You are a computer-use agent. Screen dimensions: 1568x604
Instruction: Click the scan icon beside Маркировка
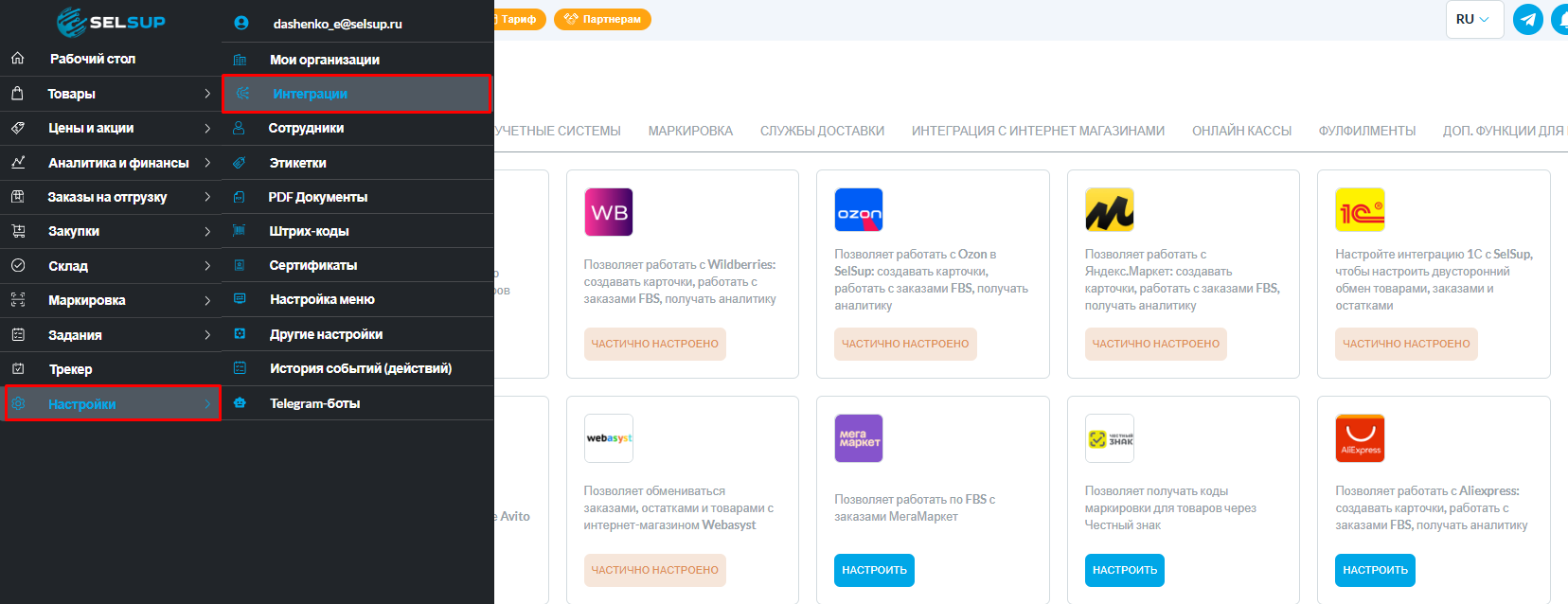(x=18, y=300)
